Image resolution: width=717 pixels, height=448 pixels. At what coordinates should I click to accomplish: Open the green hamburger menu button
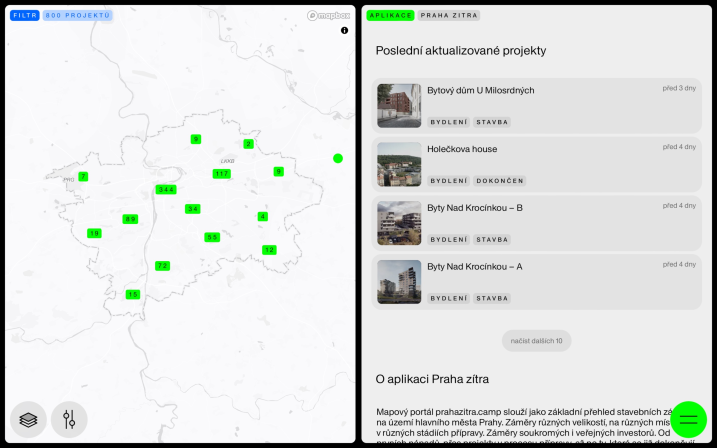point(688,419)
